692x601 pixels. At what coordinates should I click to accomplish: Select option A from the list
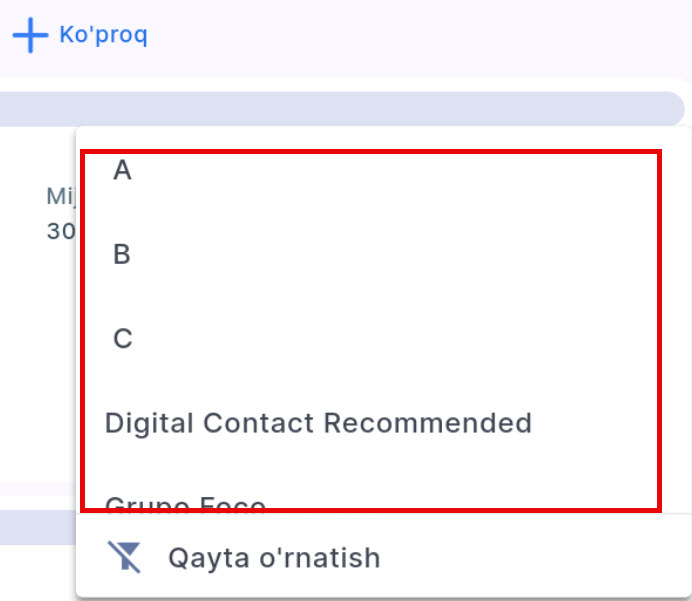122,171
